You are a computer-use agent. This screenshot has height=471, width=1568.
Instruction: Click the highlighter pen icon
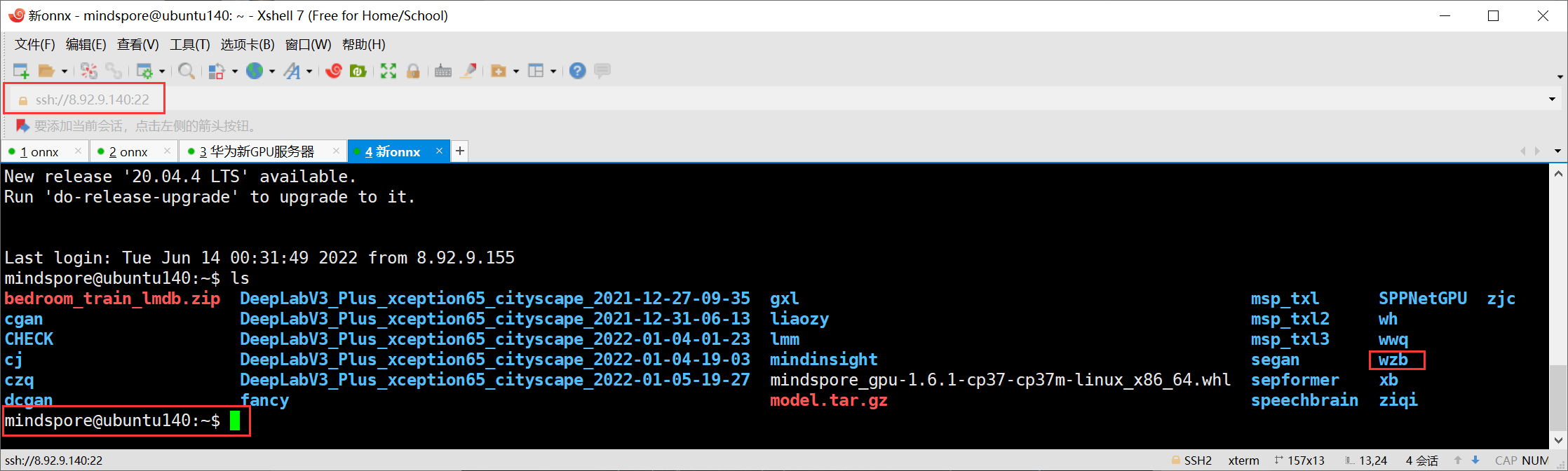[468, 71]
